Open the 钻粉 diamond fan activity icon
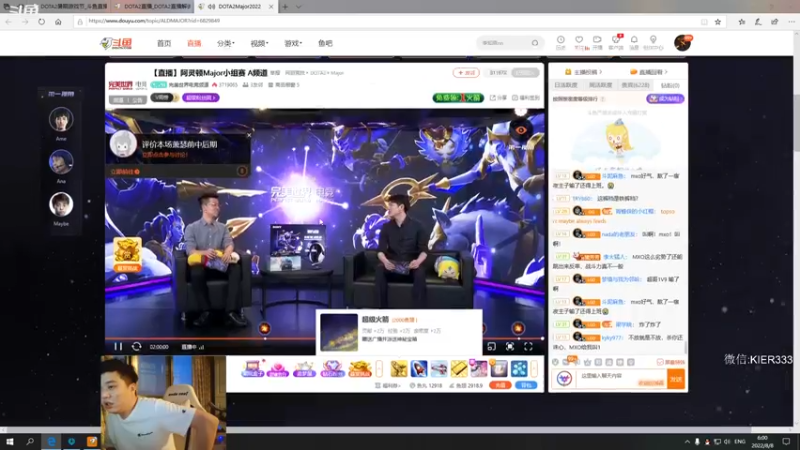This screenshot has height=450, width=800. (332, 368)
